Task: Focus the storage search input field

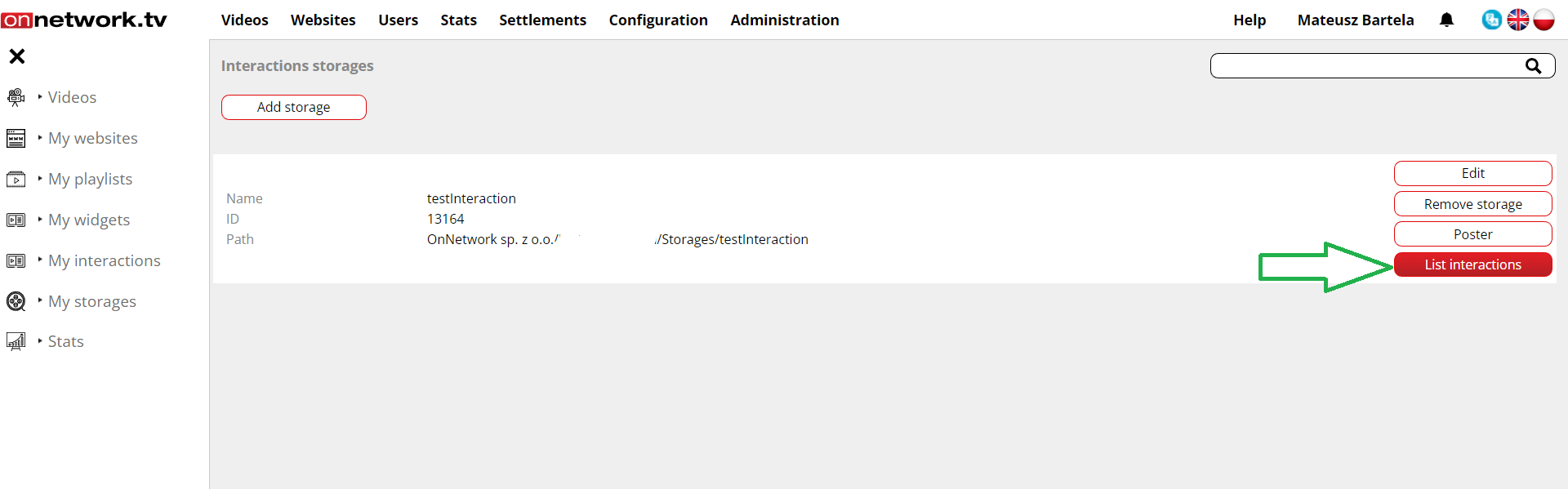Action: (x=1364, y=66)
